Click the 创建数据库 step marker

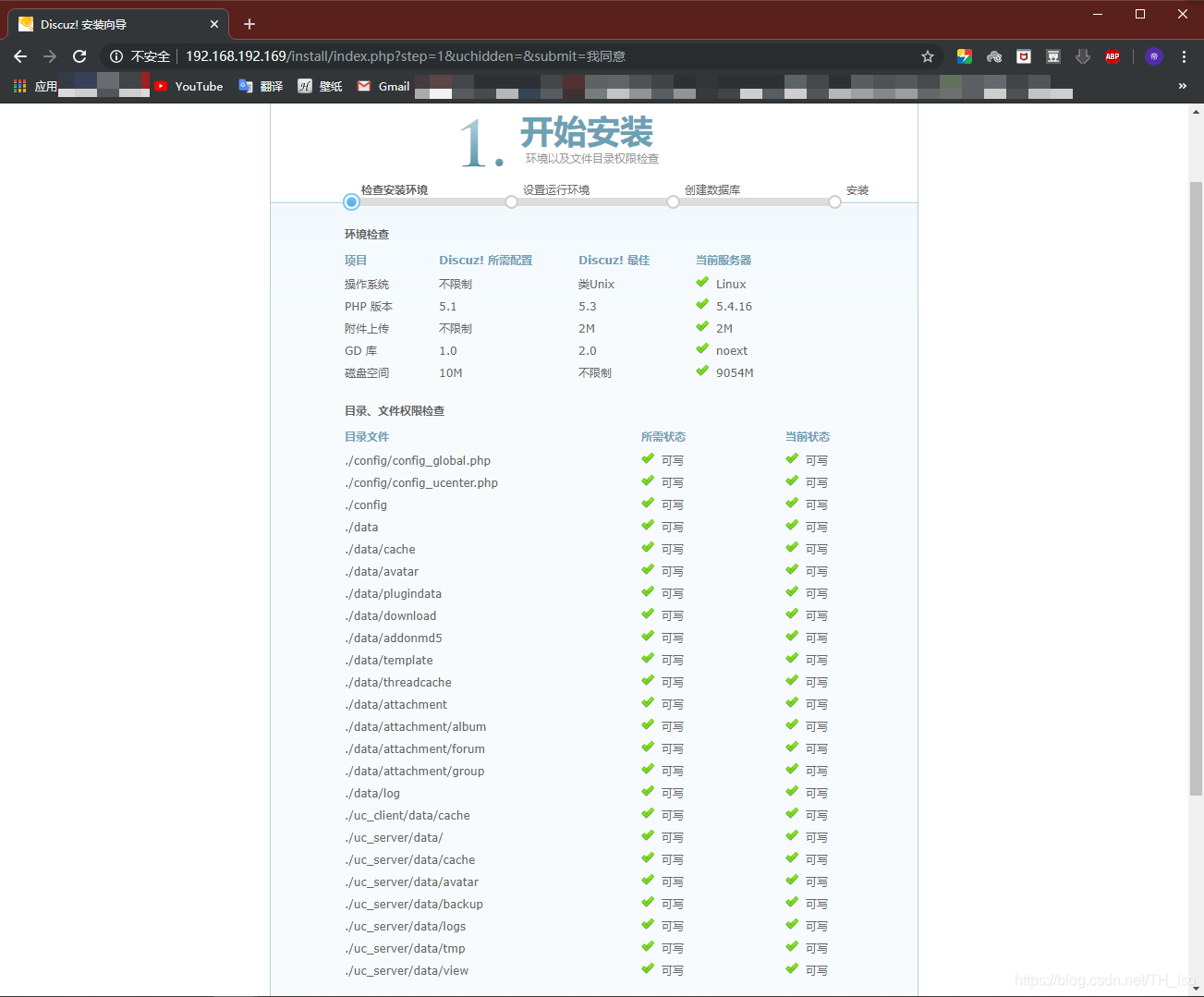(x=673, y=201)
